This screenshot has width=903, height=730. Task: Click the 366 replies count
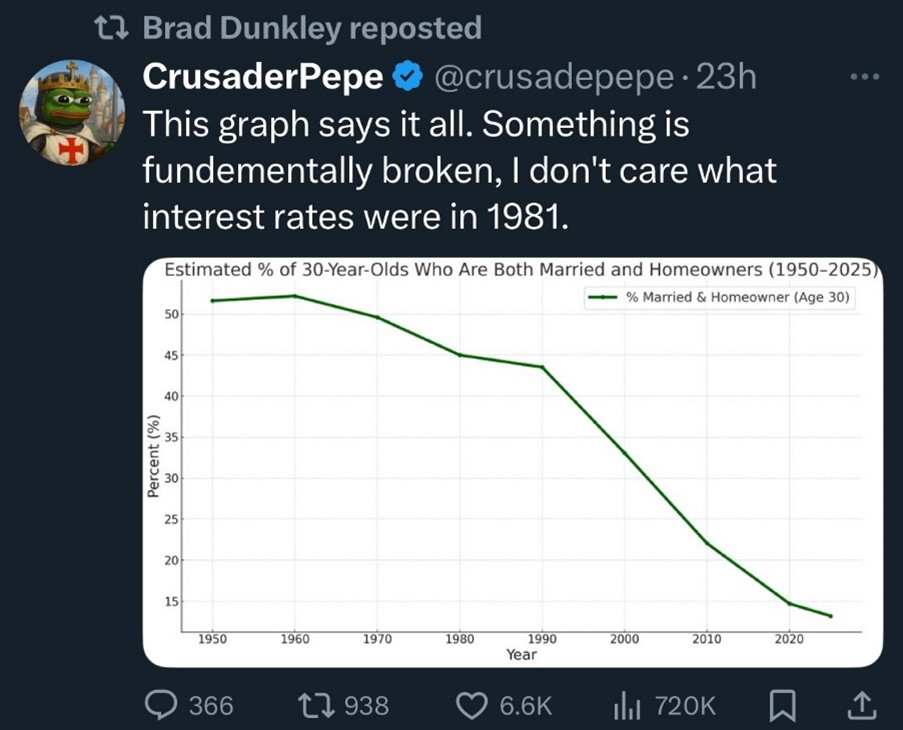[211, 706]
